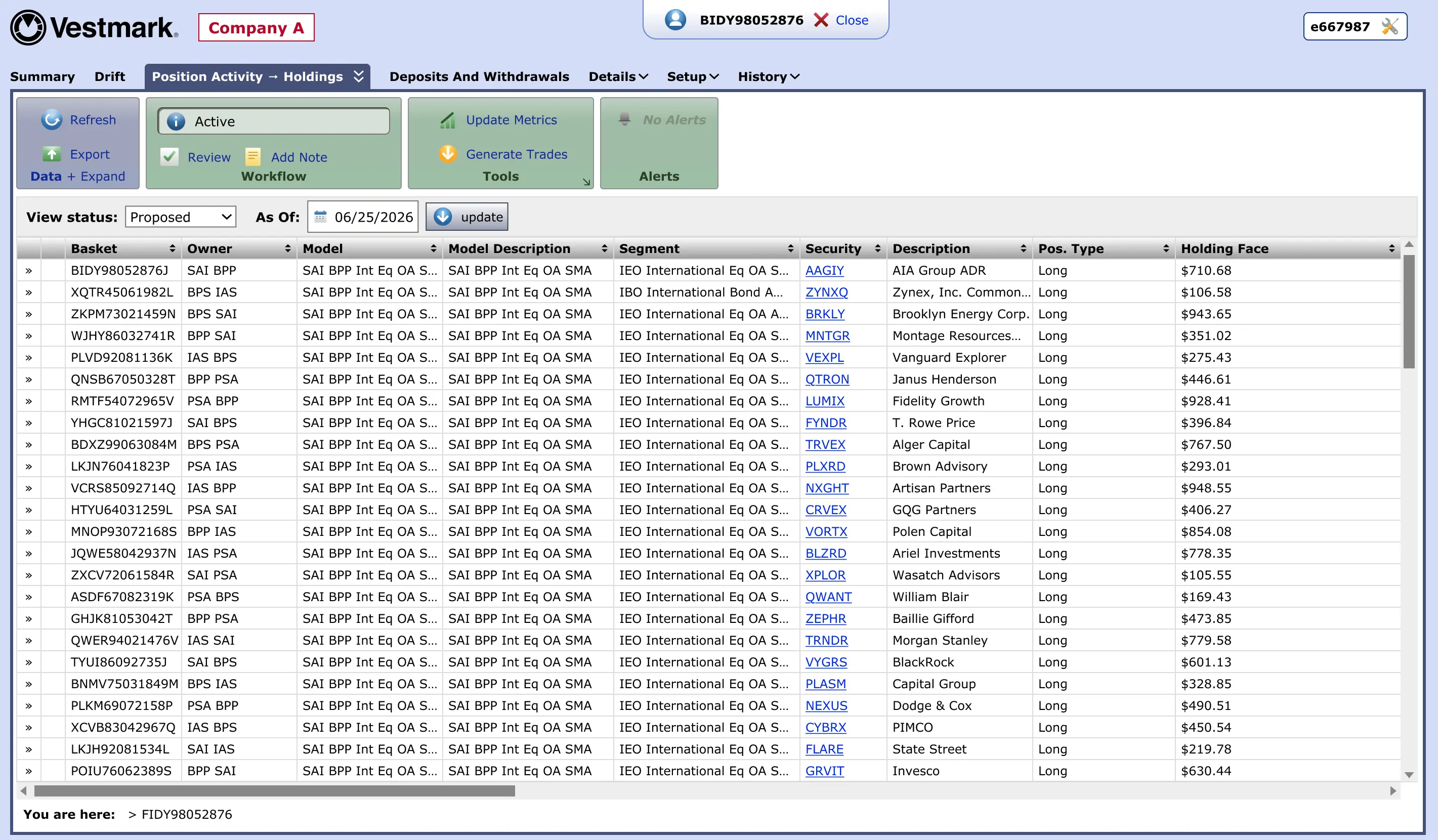Viewport: 1438px width, 840px height.
Task: Select the $943.65 holding face cell
Action: point(1287,314)
